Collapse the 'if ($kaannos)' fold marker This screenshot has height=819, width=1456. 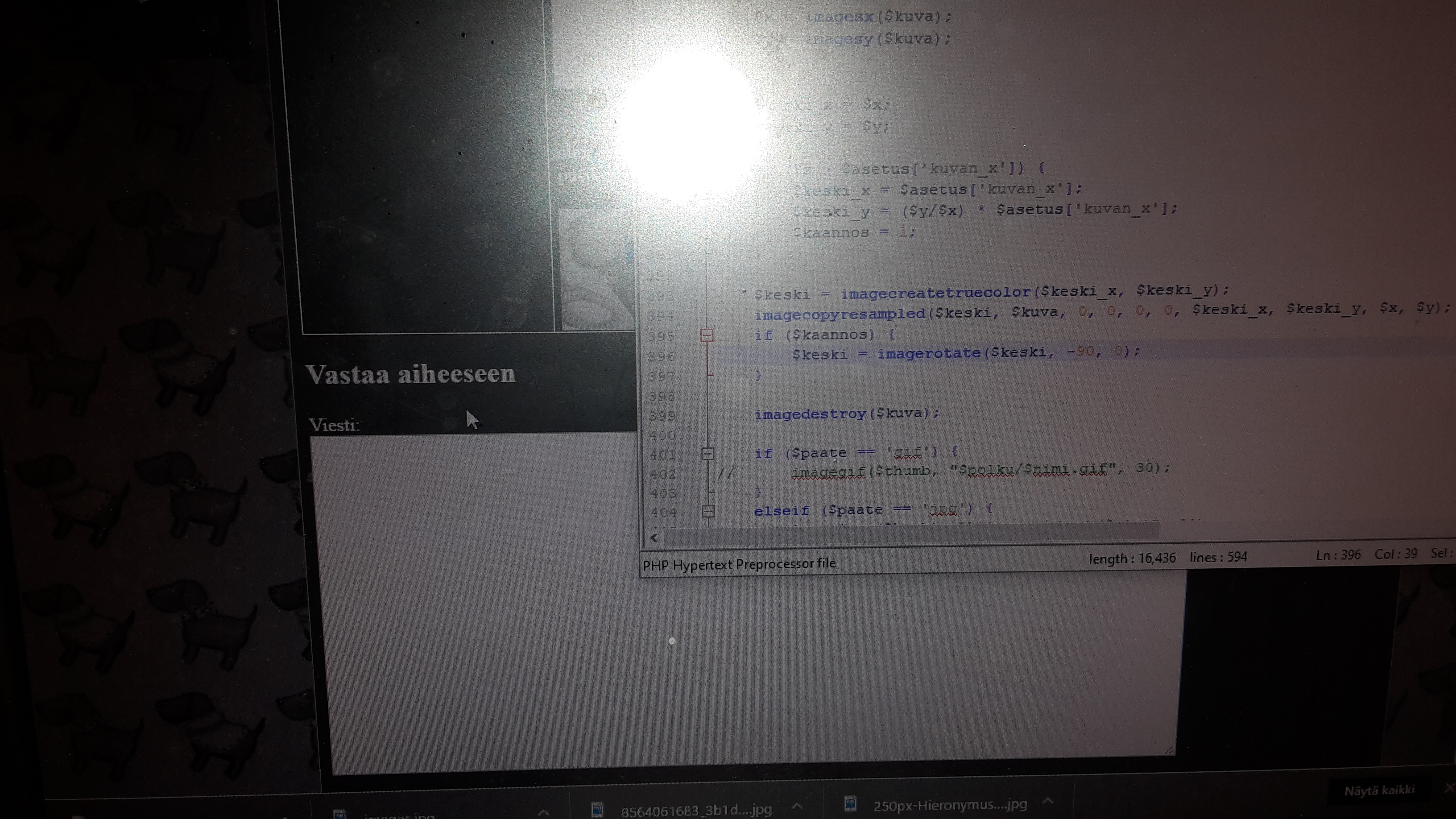coord(707,335)
